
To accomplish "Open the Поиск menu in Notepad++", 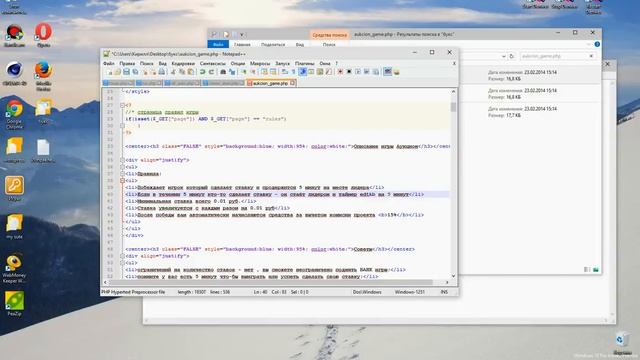I will 147,64.
